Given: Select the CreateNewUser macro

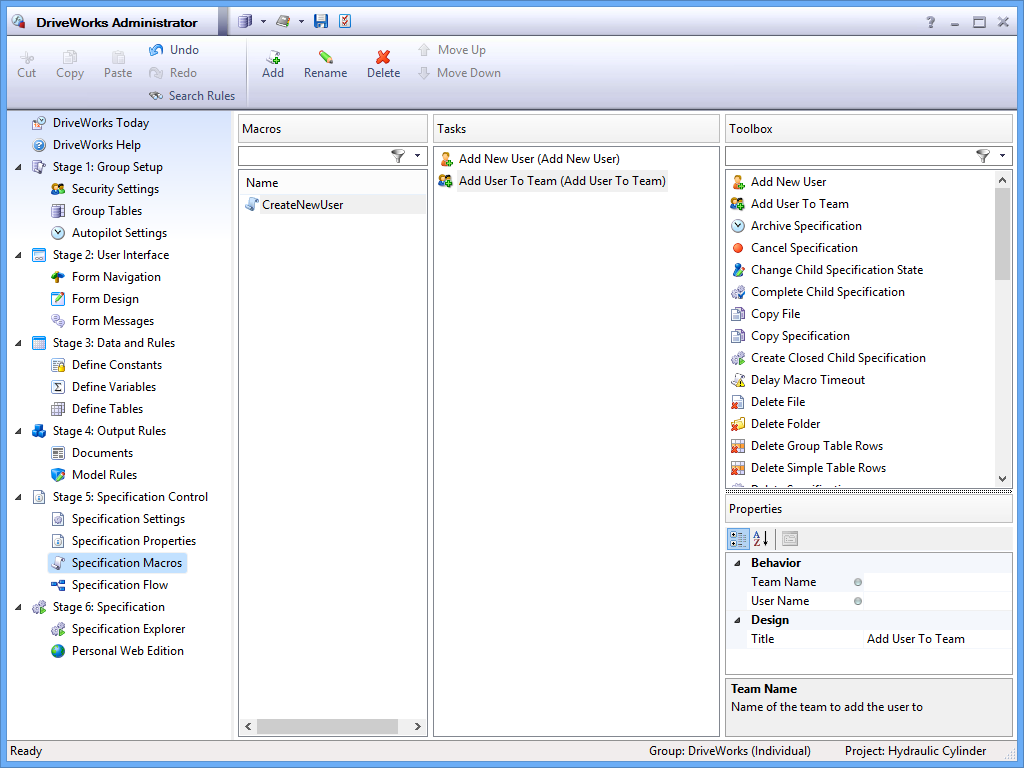Looking at the screenshot, I should [x=333, y=204].
